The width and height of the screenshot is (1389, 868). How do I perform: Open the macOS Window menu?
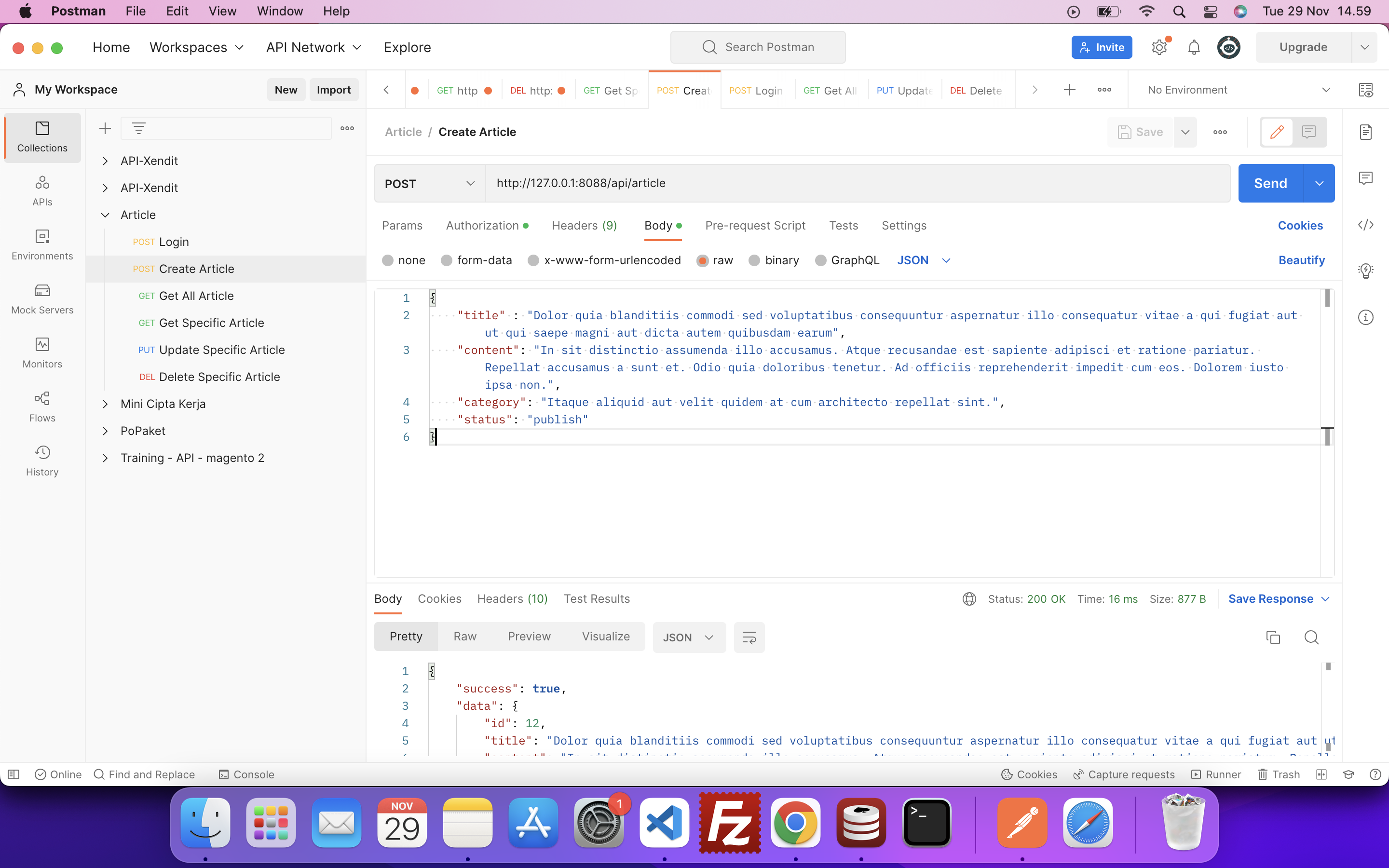click(280, 11)
